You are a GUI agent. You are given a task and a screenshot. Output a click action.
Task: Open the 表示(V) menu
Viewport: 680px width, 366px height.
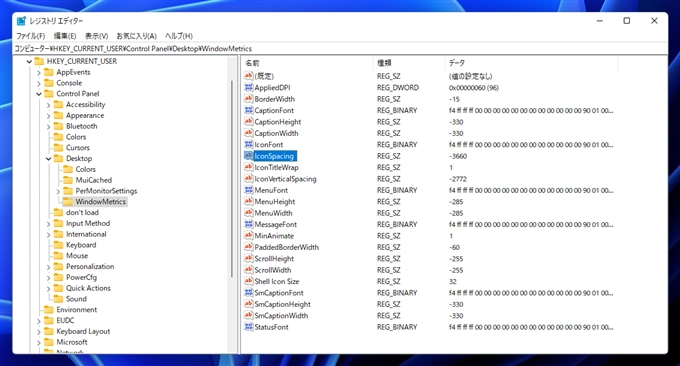(96, 36)
